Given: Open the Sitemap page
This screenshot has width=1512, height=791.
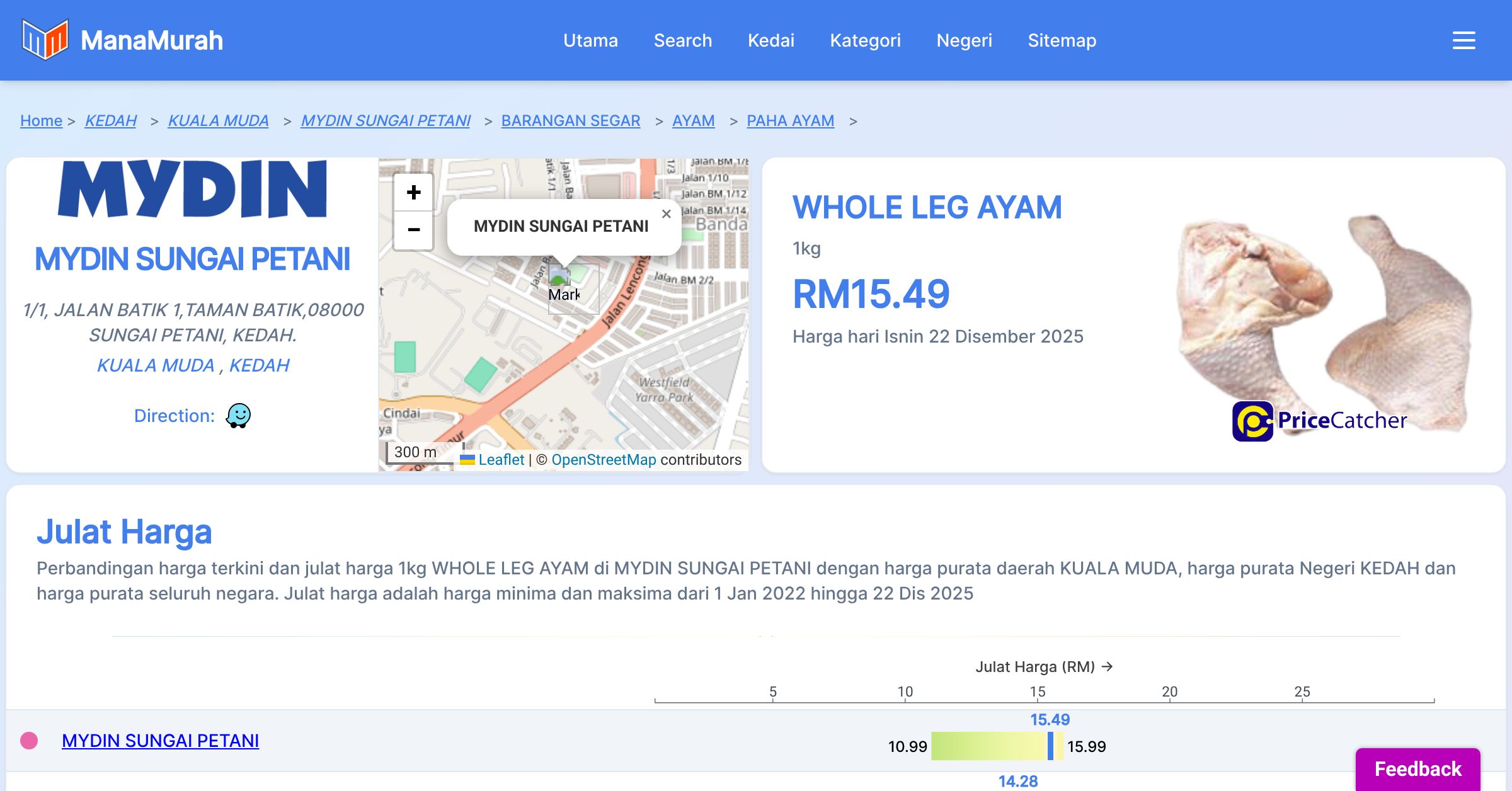Looking at the screenshot, I should [1062, 40].
